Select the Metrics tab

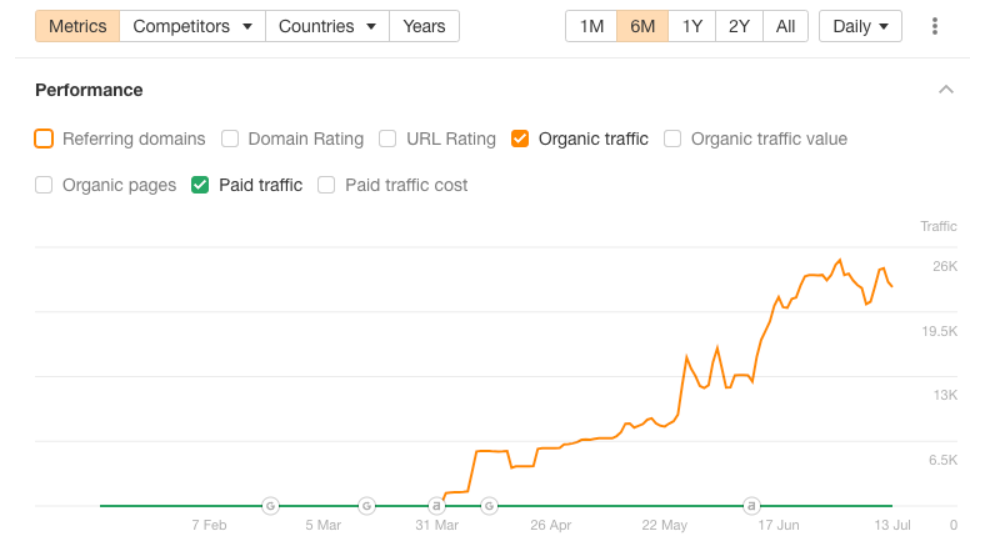pos(77,26)
